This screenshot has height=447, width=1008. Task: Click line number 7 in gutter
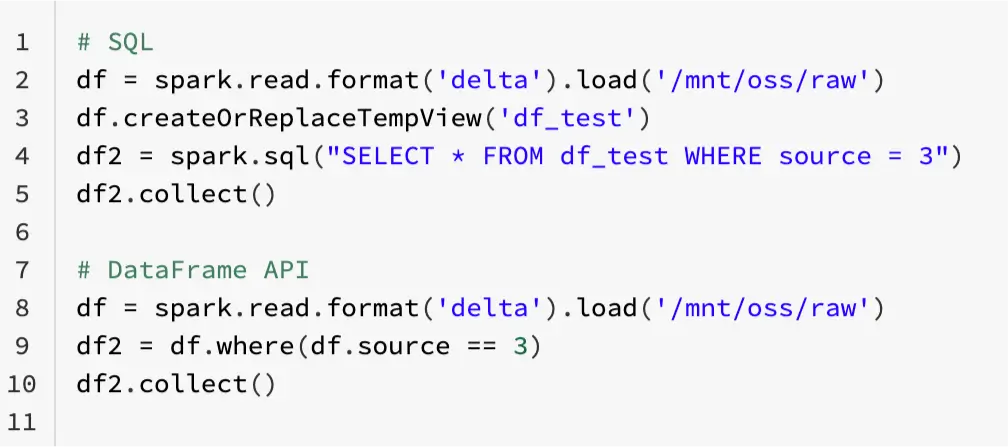click(x=23, y=270)
